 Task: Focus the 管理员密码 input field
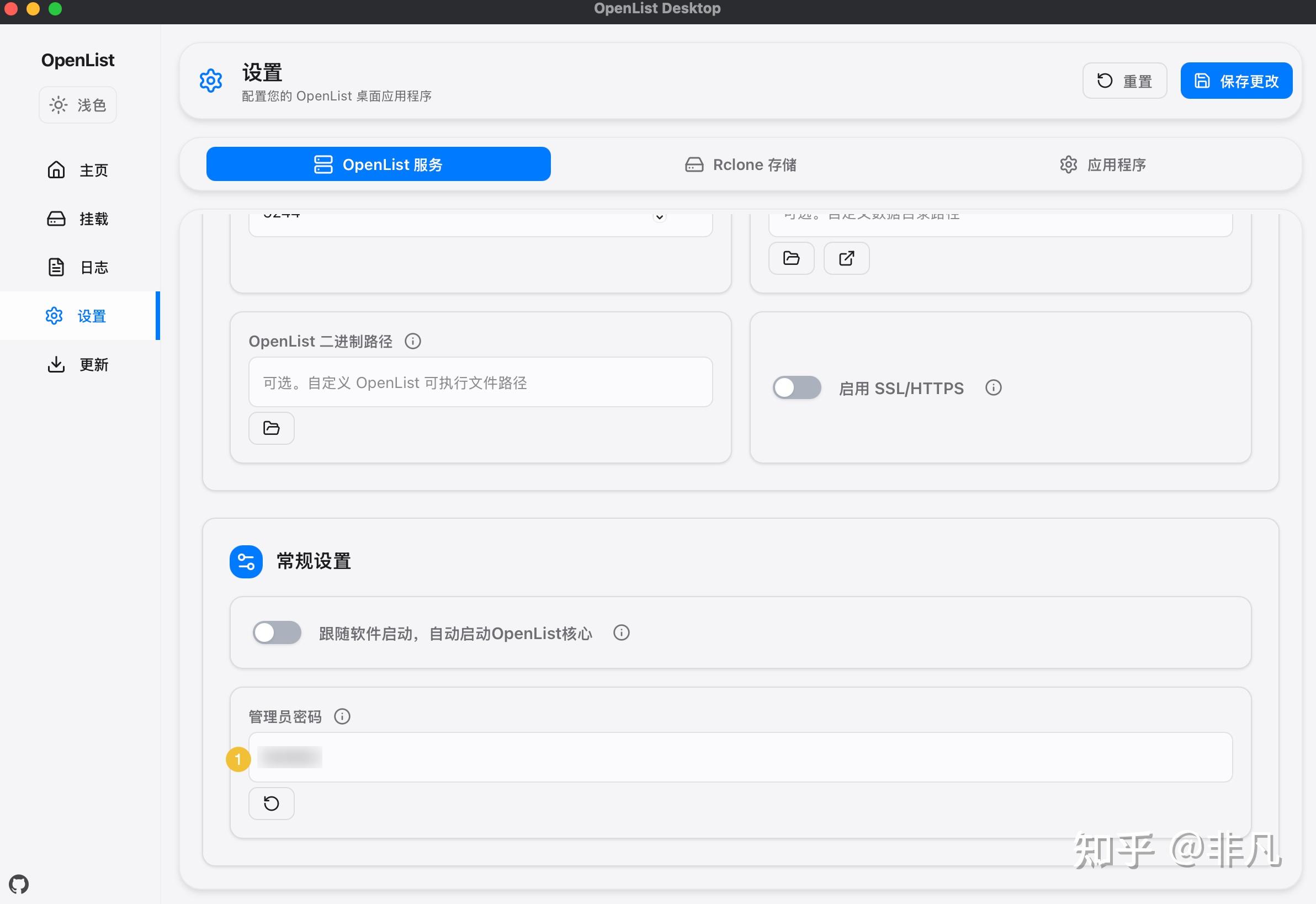pos(740,757)
